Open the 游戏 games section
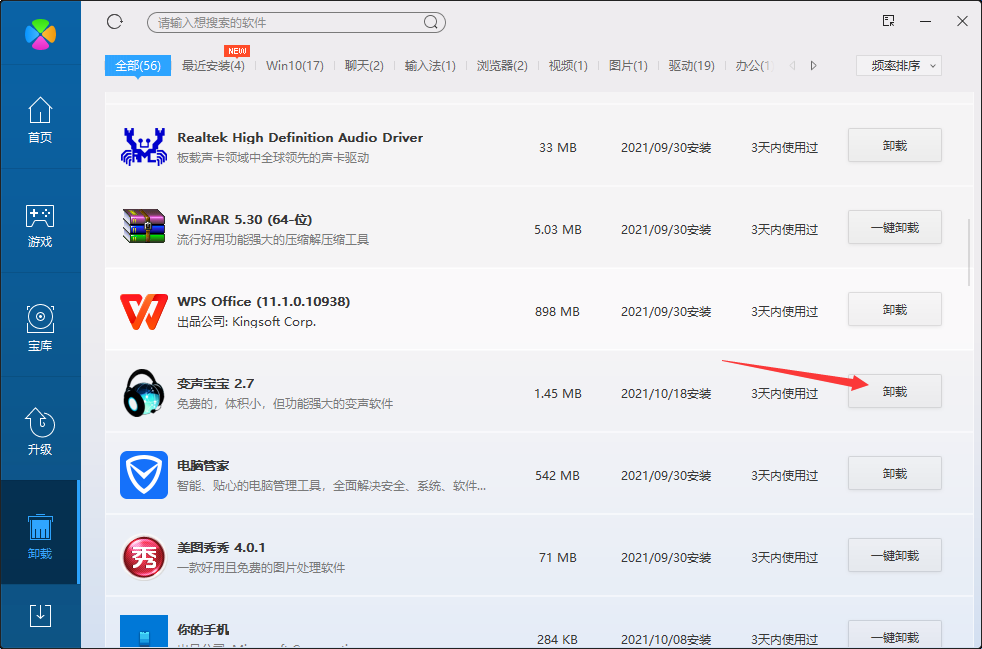Screen dimensions: 982x649 pos(40,225)
